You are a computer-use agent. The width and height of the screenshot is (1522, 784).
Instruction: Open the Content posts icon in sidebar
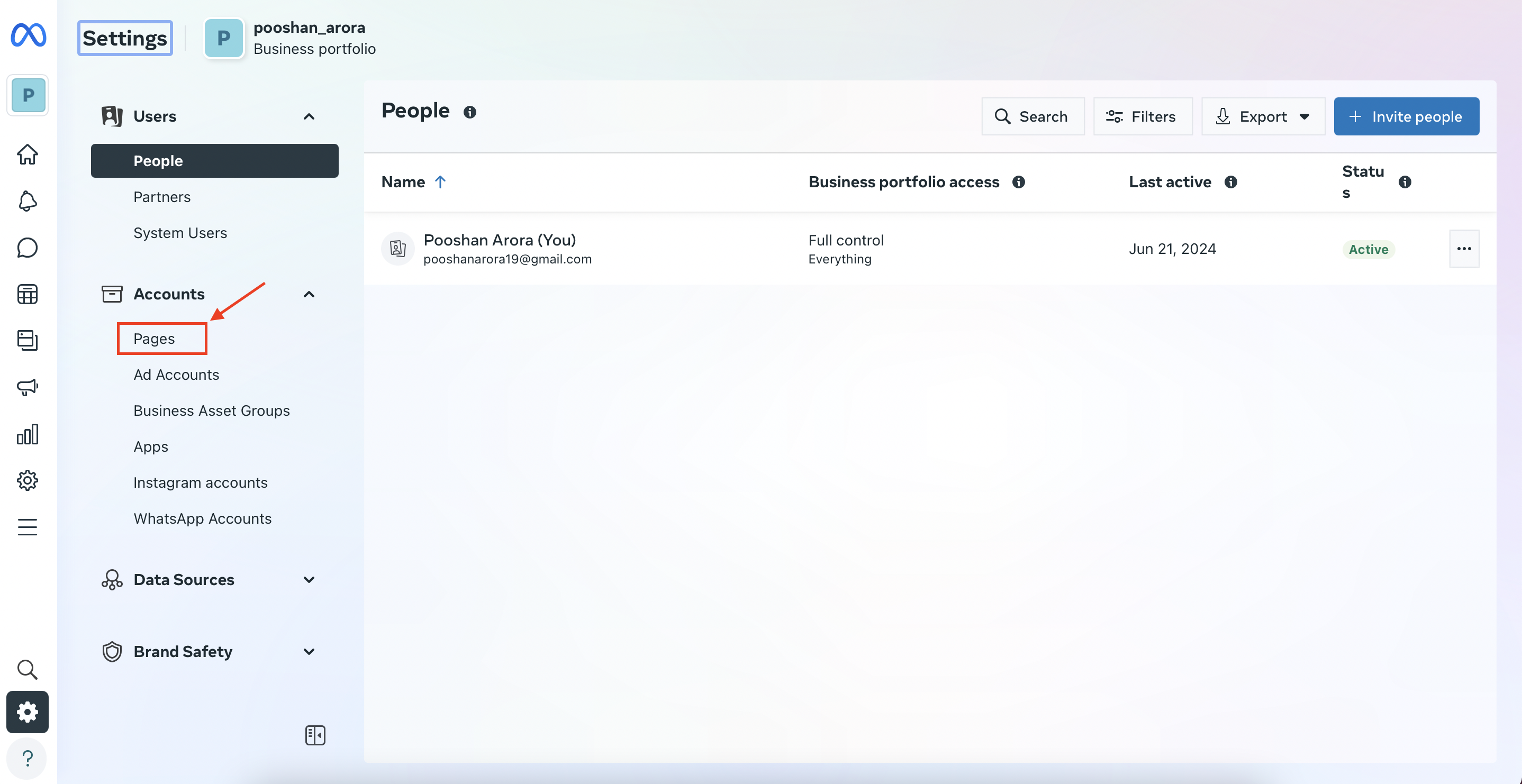27,340
